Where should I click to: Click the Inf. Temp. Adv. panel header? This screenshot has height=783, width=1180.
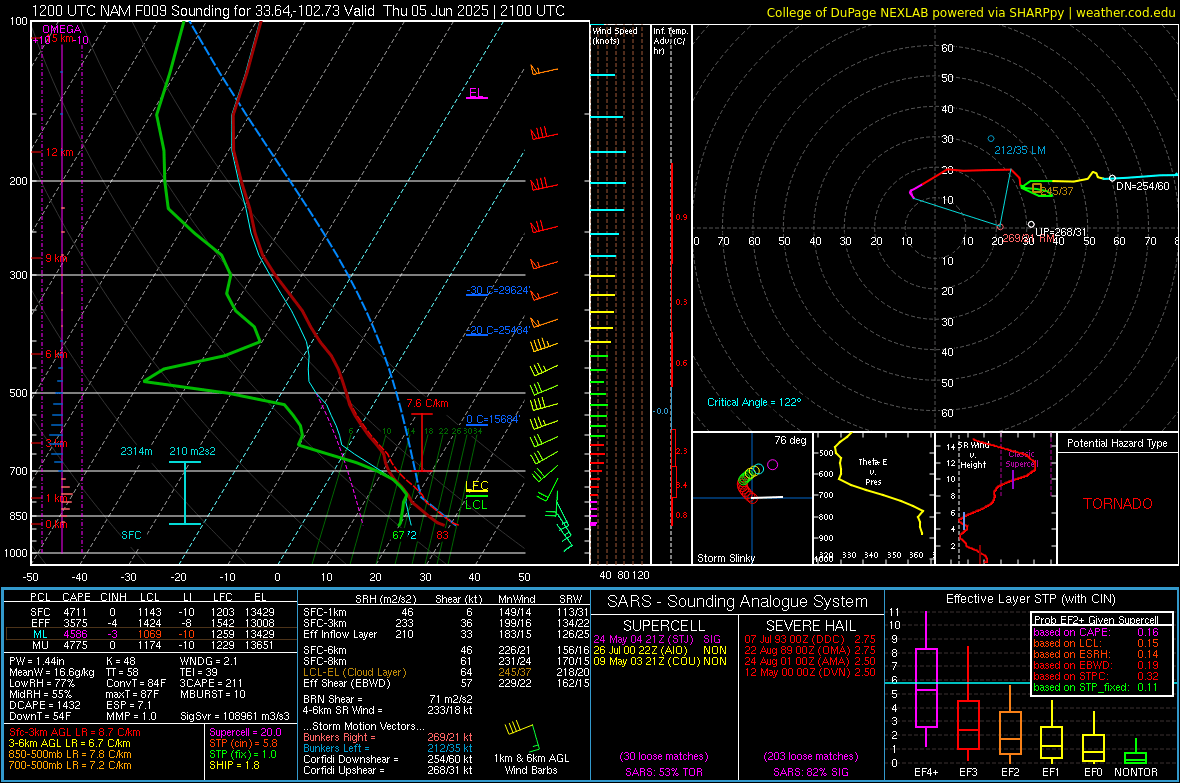click(669, 41)
